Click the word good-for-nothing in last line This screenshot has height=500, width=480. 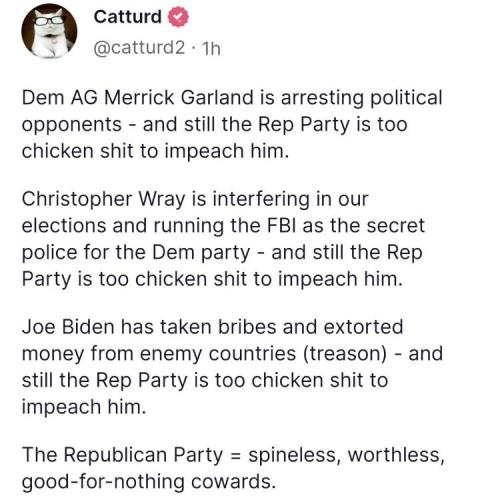point(103,482)
